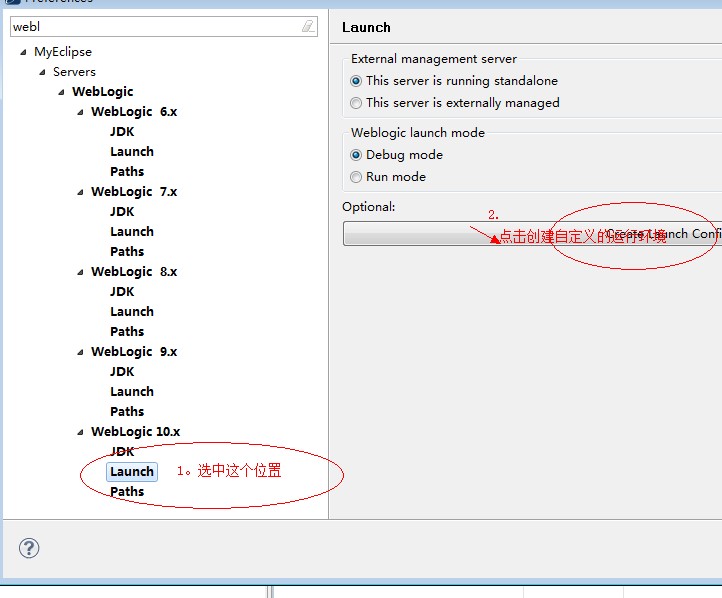Open Launch under WebLogic 9.x
This screenshot has width=722, height=598.
[132, 391]
